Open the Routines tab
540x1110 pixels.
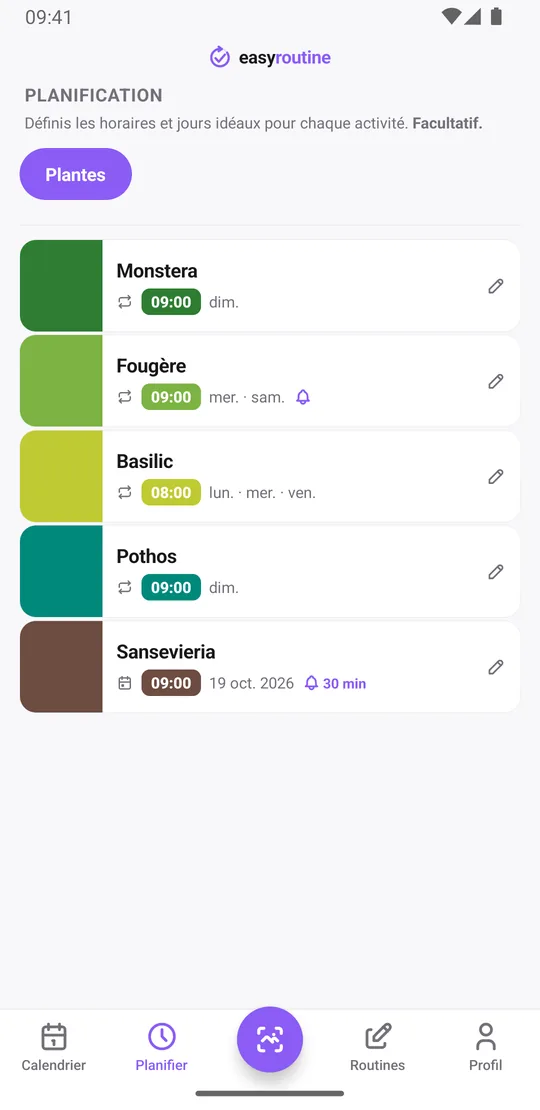tap(377, 1047)
